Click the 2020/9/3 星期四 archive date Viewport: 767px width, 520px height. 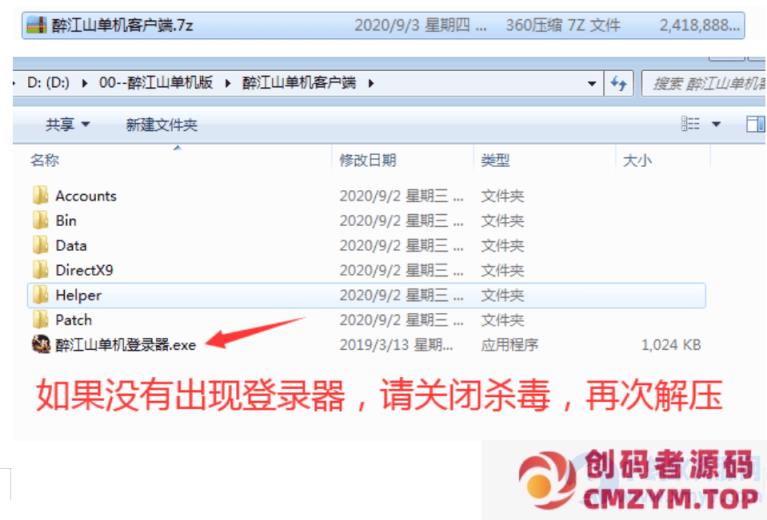click(420, 25)
